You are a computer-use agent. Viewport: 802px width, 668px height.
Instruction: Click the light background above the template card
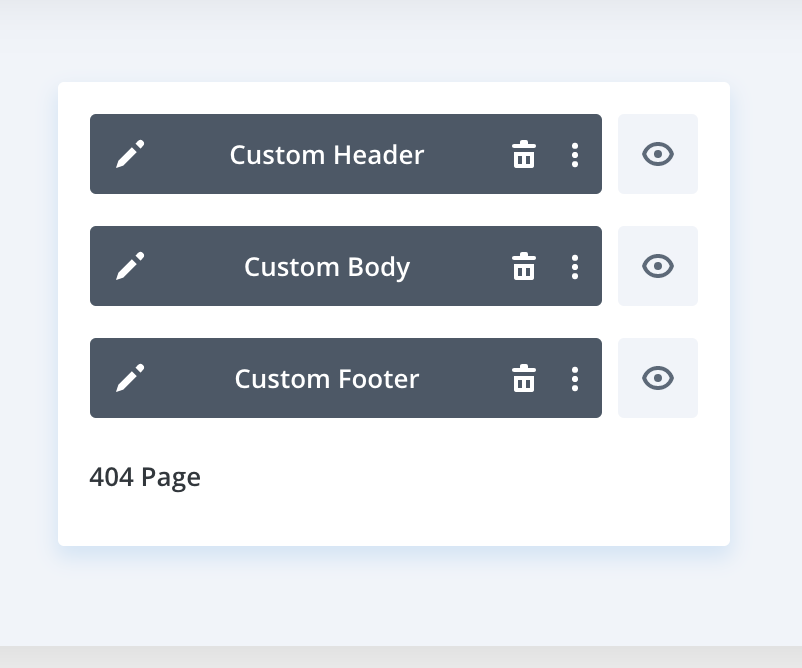(401, 41)
